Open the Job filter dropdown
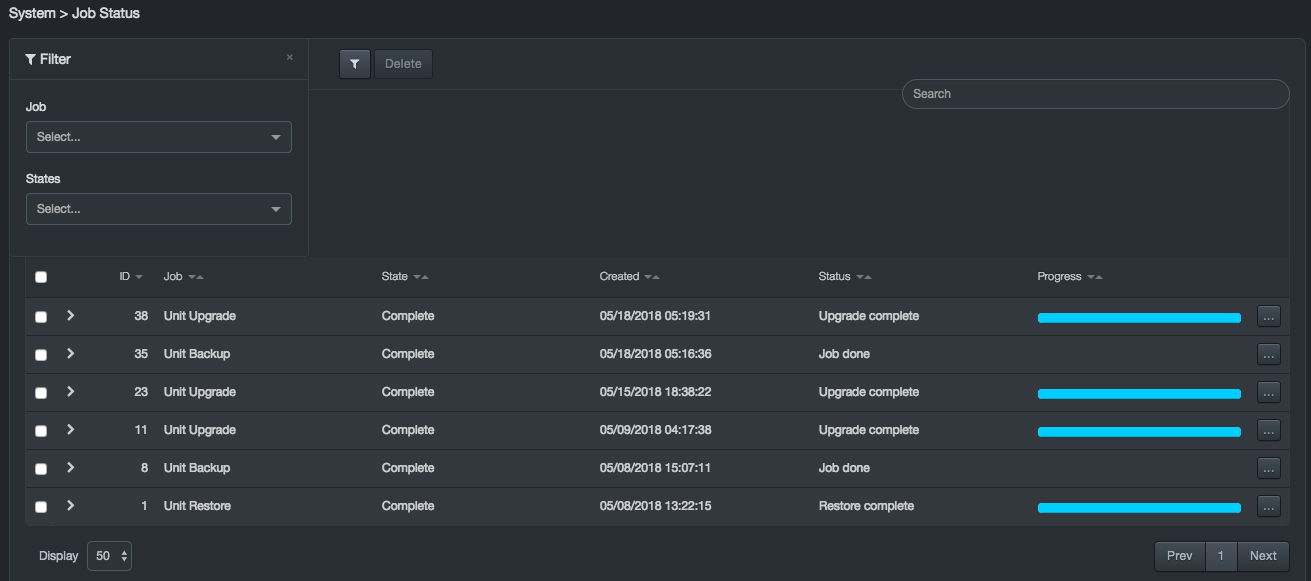 point(159,137)
